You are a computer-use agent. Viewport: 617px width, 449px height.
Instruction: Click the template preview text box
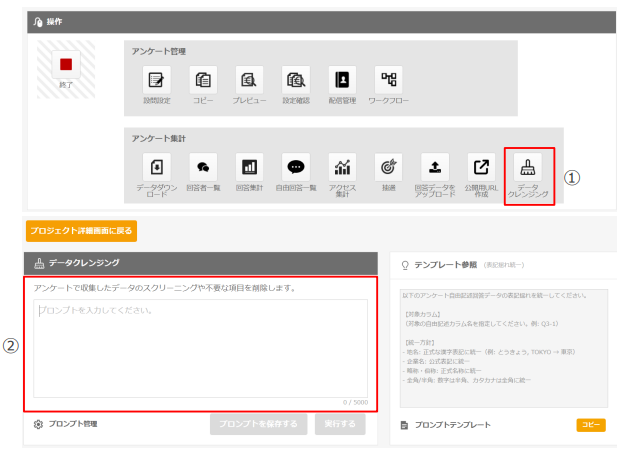pos(504,349)
